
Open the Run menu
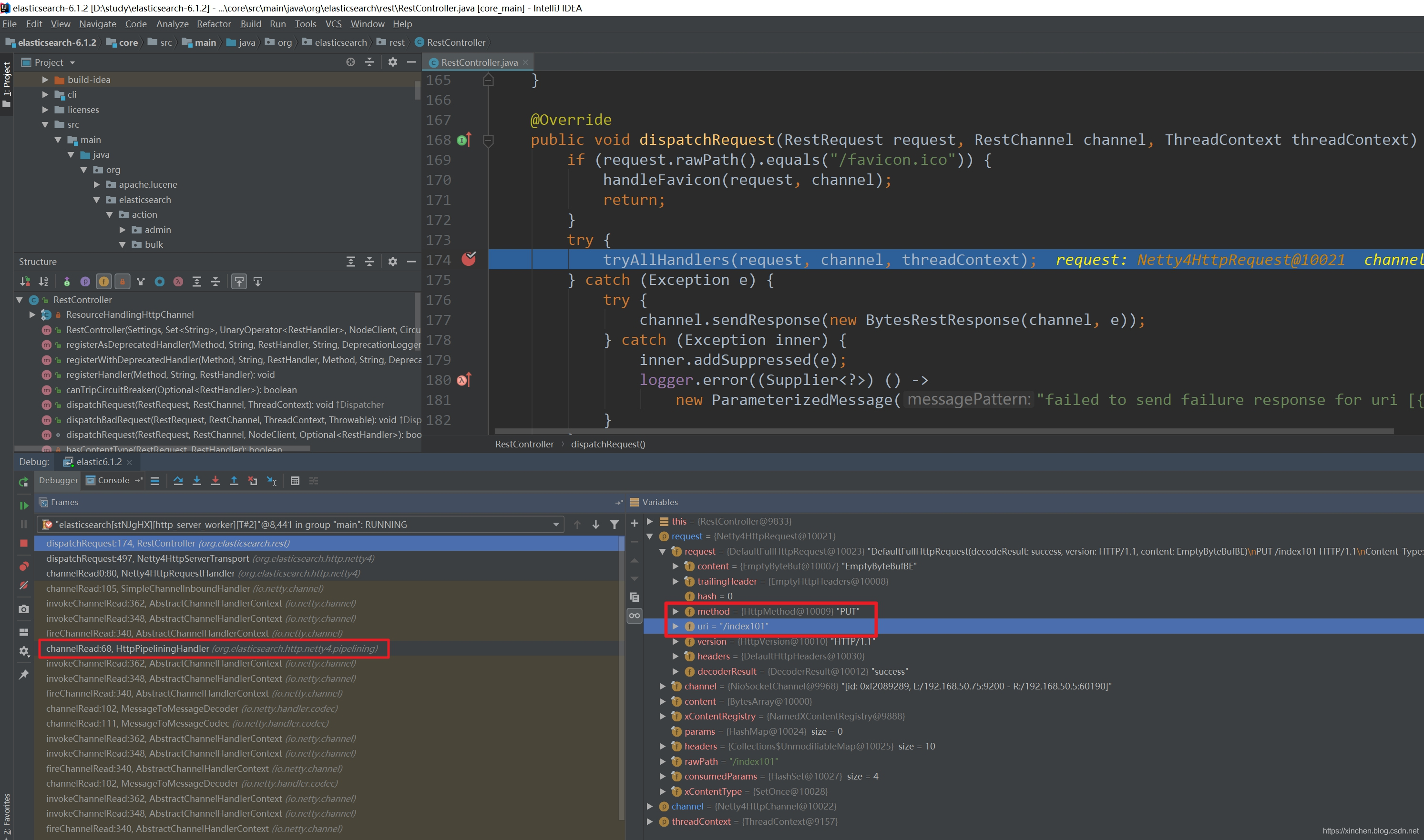point(277,24)
